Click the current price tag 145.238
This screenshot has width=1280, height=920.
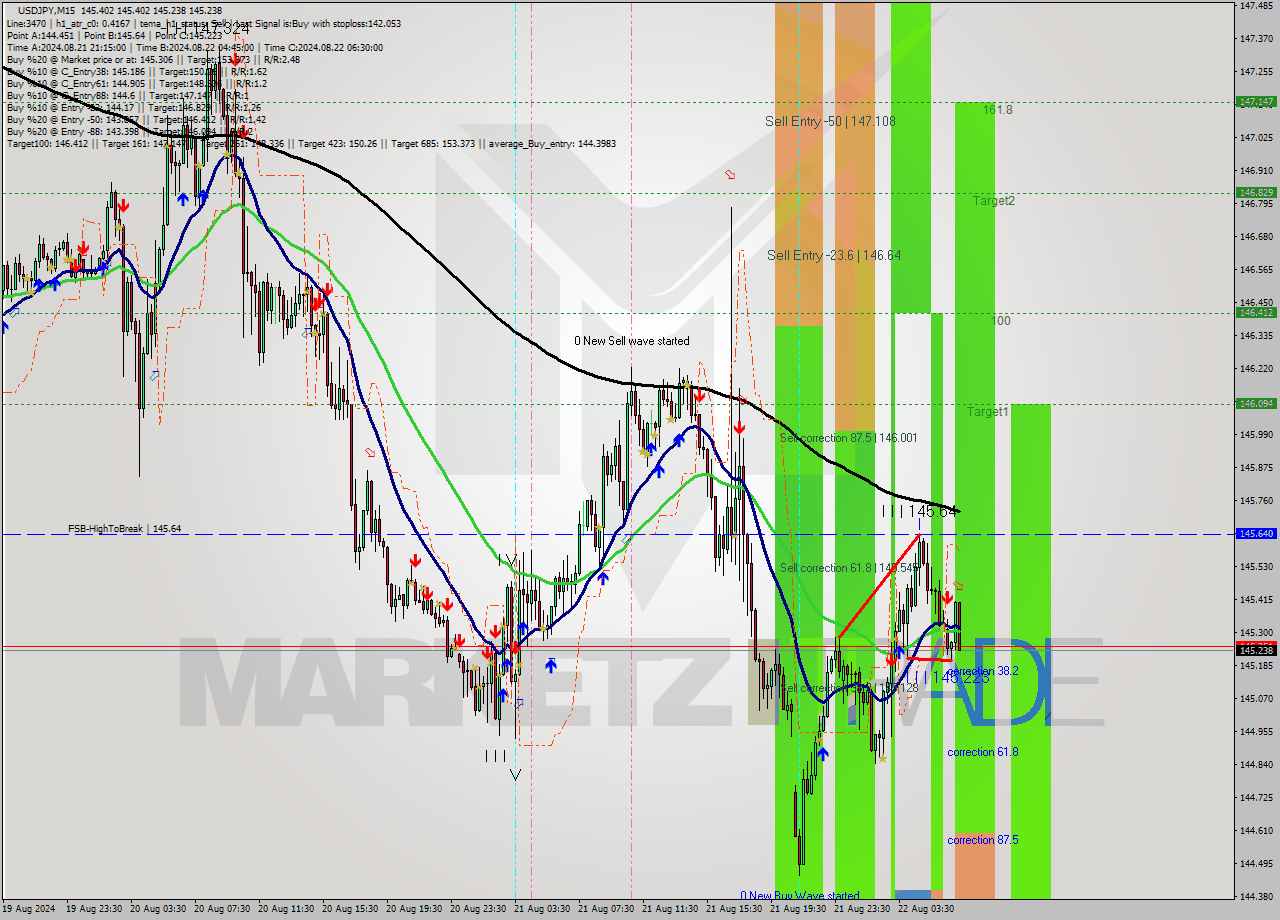pyautogui.click(x=1256, y=650)
